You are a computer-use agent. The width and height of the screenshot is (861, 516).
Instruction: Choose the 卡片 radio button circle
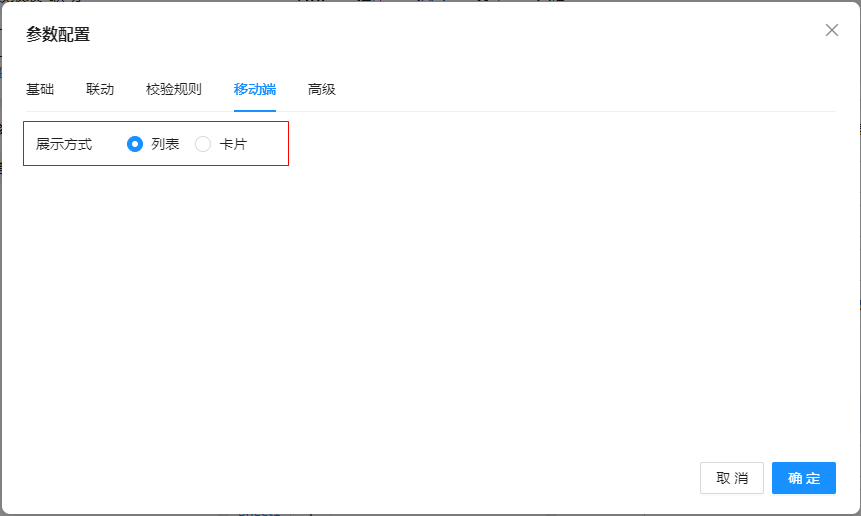click(x=203, y=144)
